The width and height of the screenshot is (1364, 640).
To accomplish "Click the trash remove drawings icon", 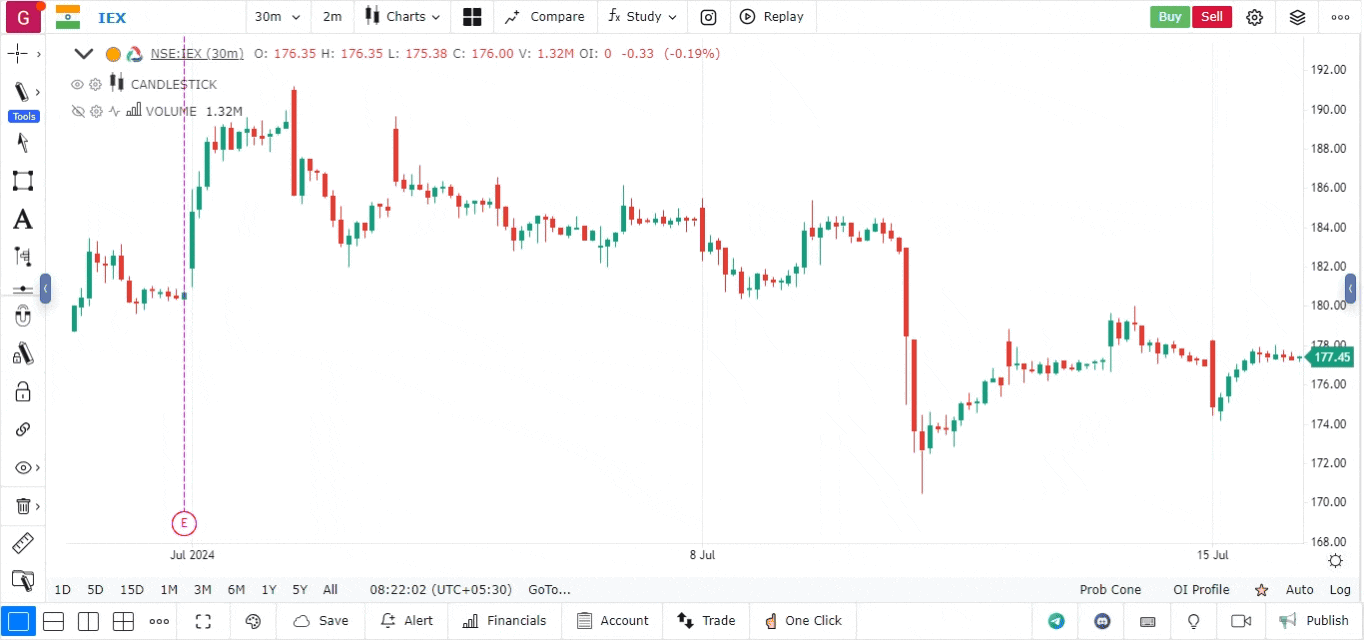I will 22,506.
